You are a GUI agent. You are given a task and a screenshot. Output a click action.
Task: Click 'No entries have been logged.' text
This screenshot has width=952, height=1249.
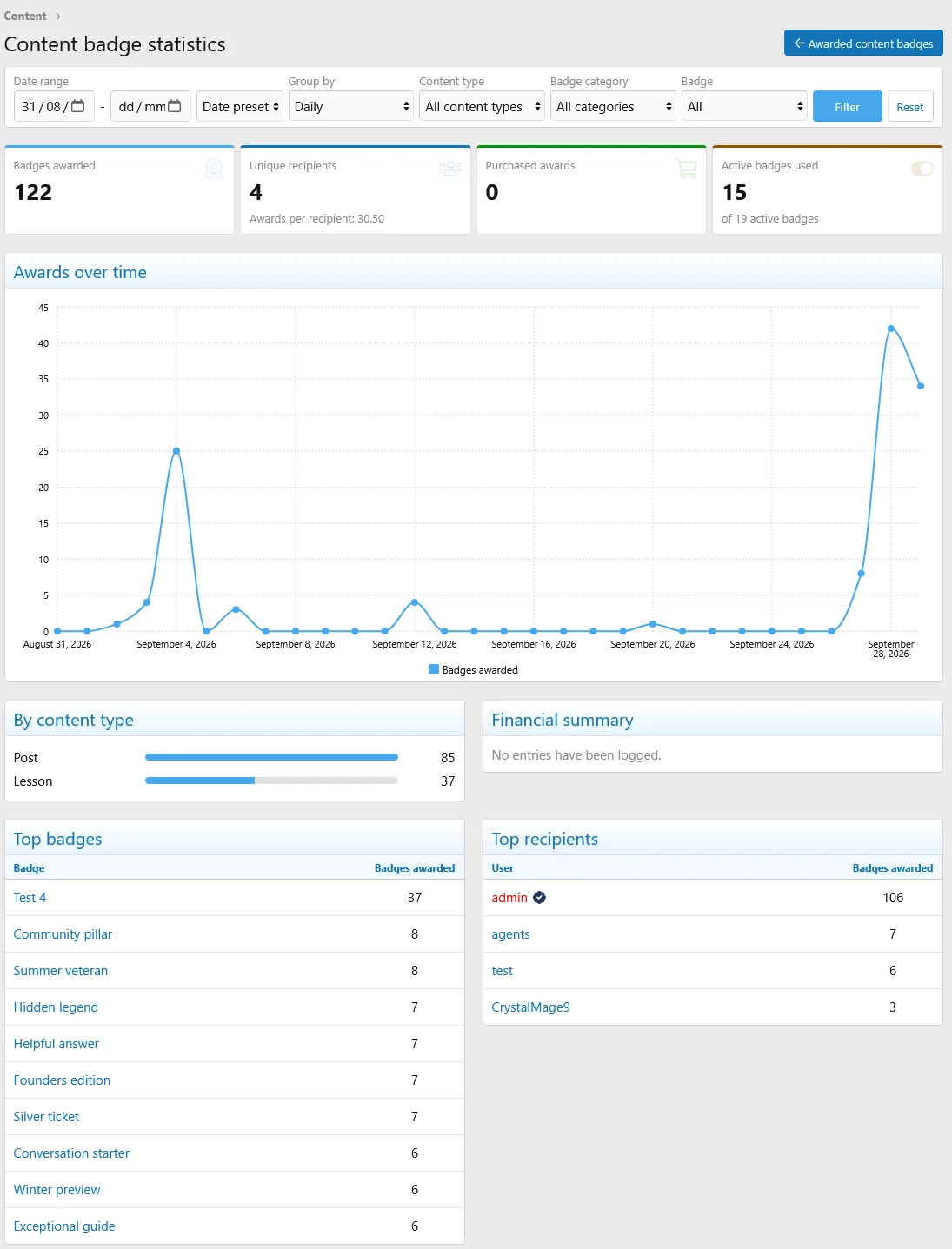pos(576,755)
